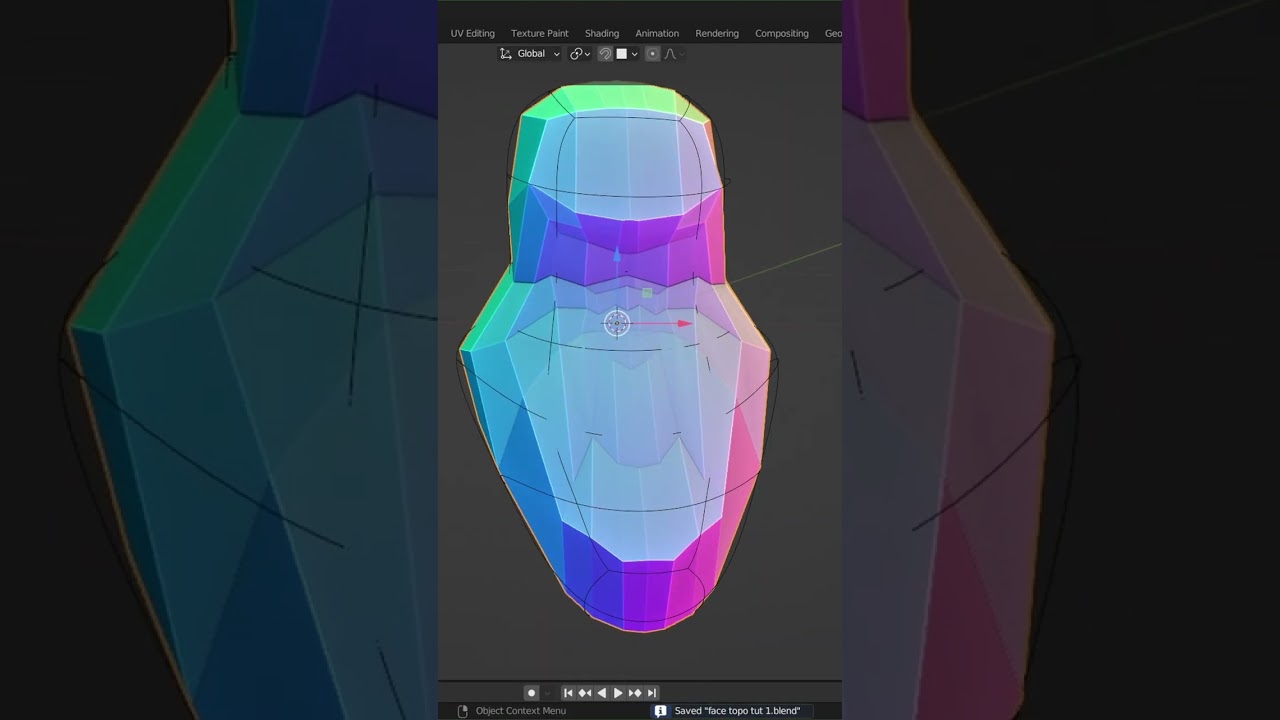1280x720 pixels.
Task: Open the Shading workspace tab
Action: 601,33
